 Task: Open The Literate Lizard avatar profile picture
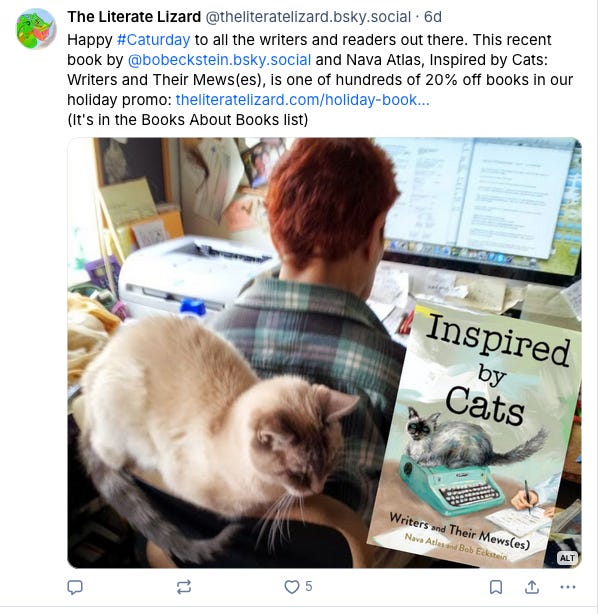(36, 29)
